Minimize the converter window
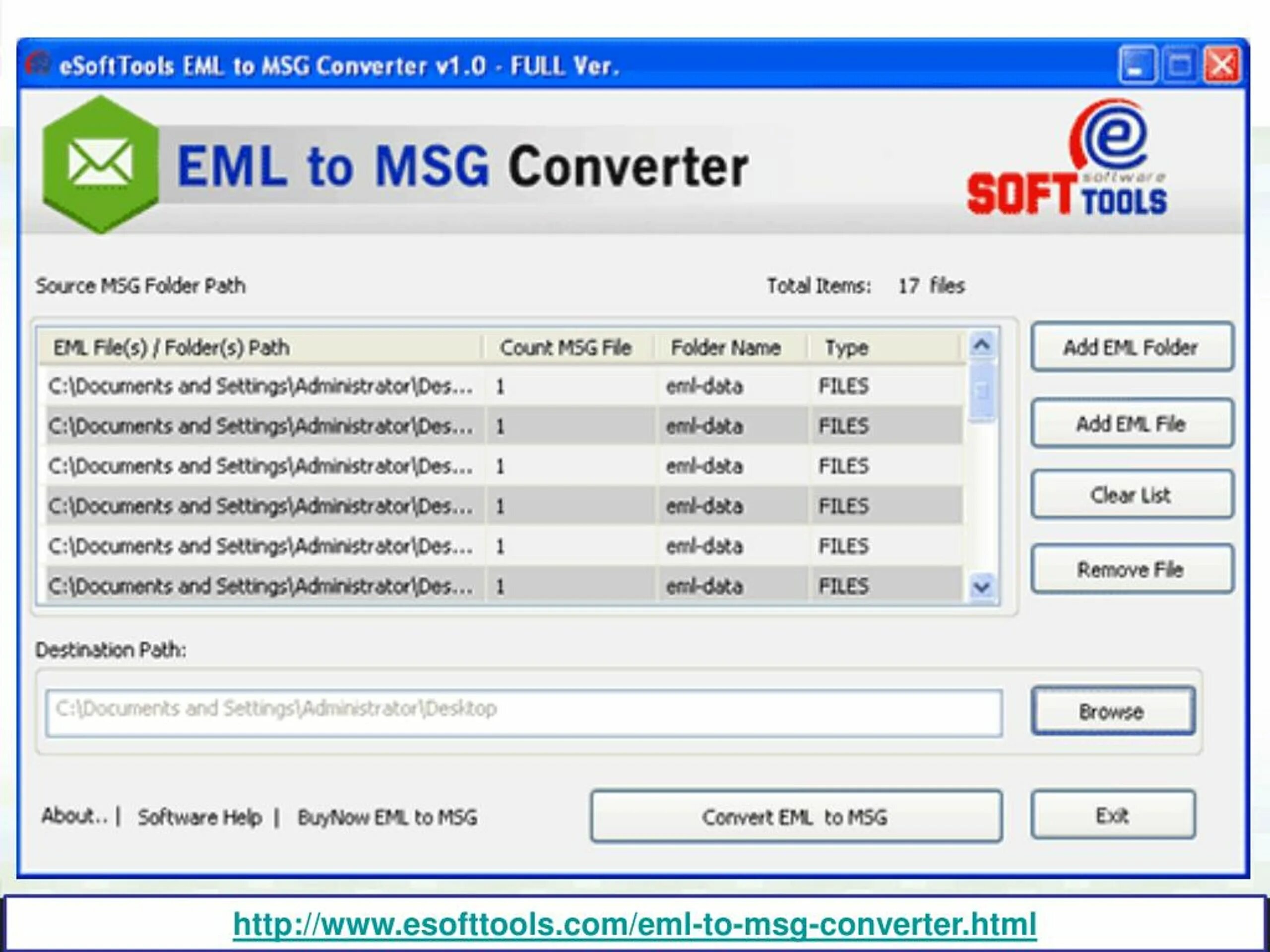1270x952 pixels. (x=1137, y=65)
